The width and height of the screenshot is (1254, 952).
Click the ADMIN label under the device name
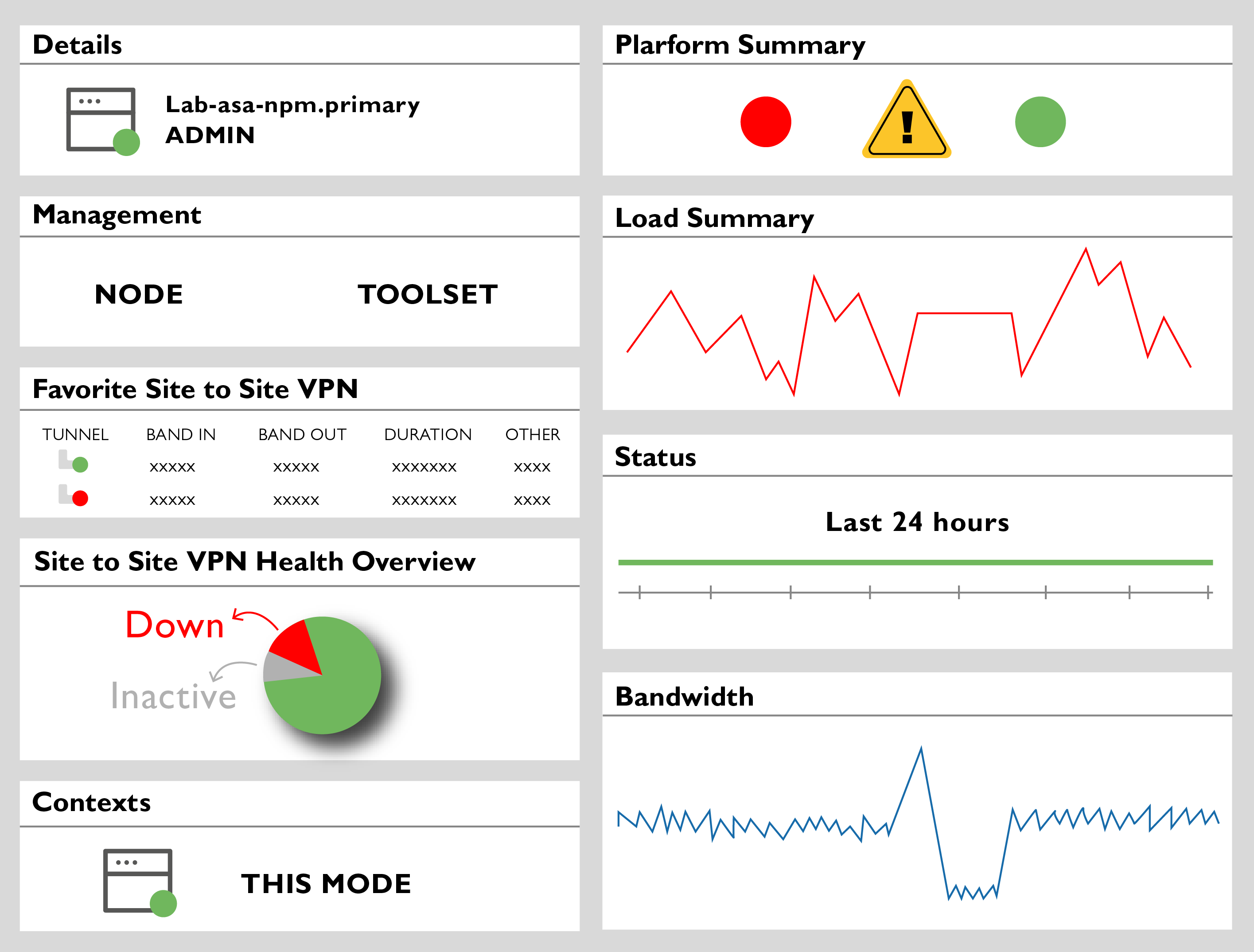pyautogui.click(x=210, y=135)
